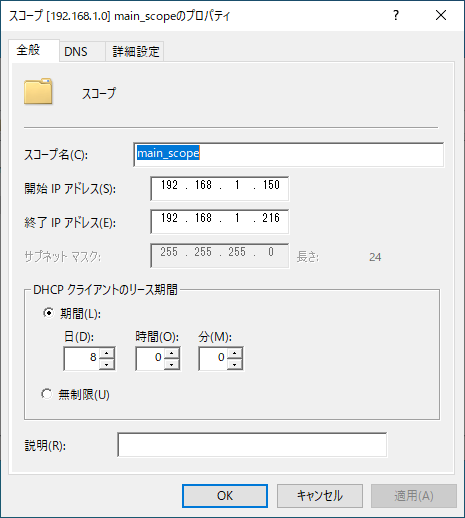
Task: Click the help question mark icon
Action: coord(396,15)
